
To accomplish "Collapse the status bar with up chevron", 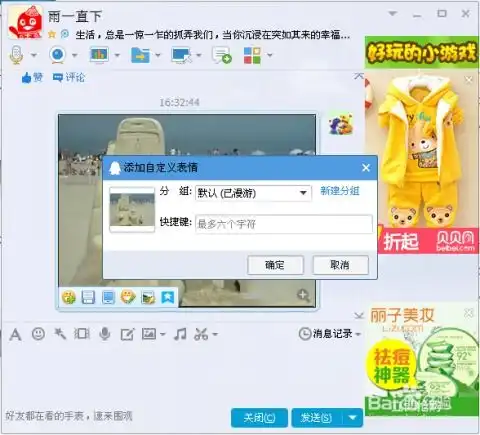I will pyautogui.click(x=359, y=76).
